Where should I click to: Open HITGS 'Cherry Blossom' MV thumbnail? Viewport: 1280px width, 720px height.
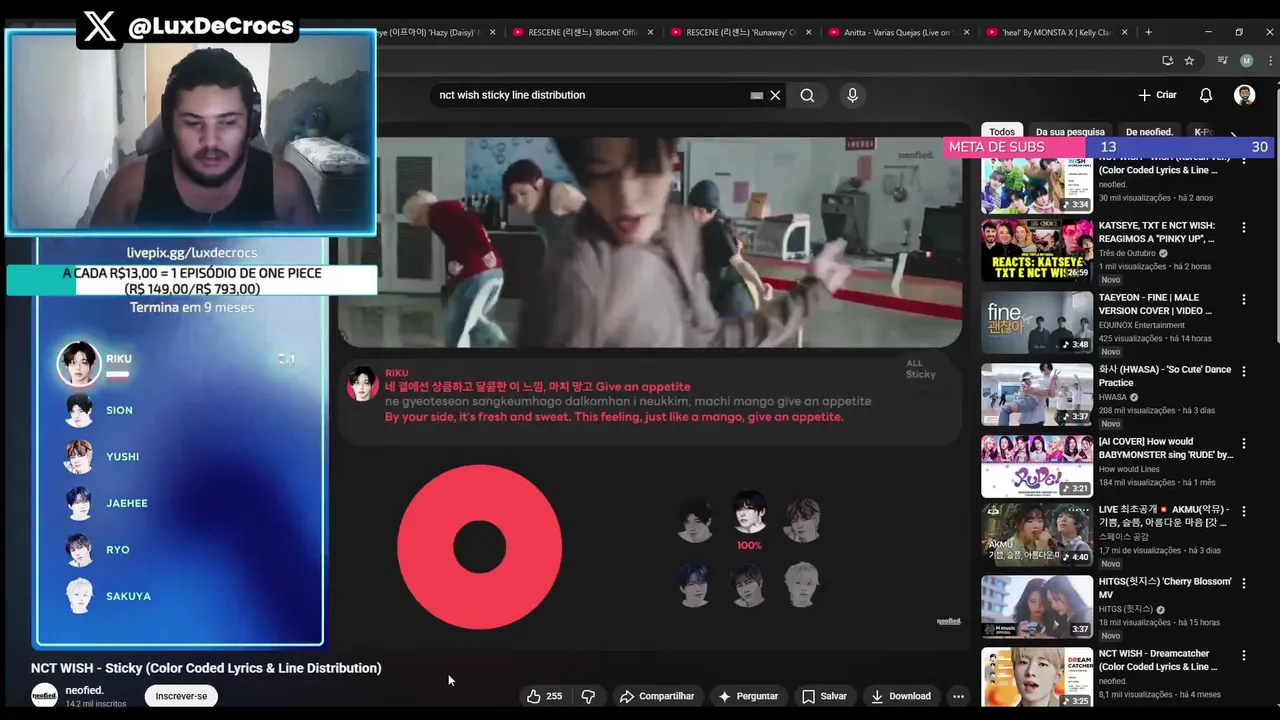click(x=1037, y=607)
